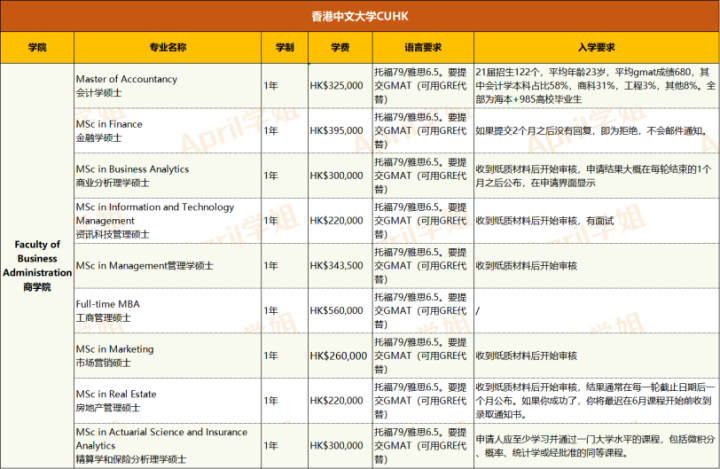Select the MSc in Marketing cell
Screen dimensions: 720x469
point(168,356)
